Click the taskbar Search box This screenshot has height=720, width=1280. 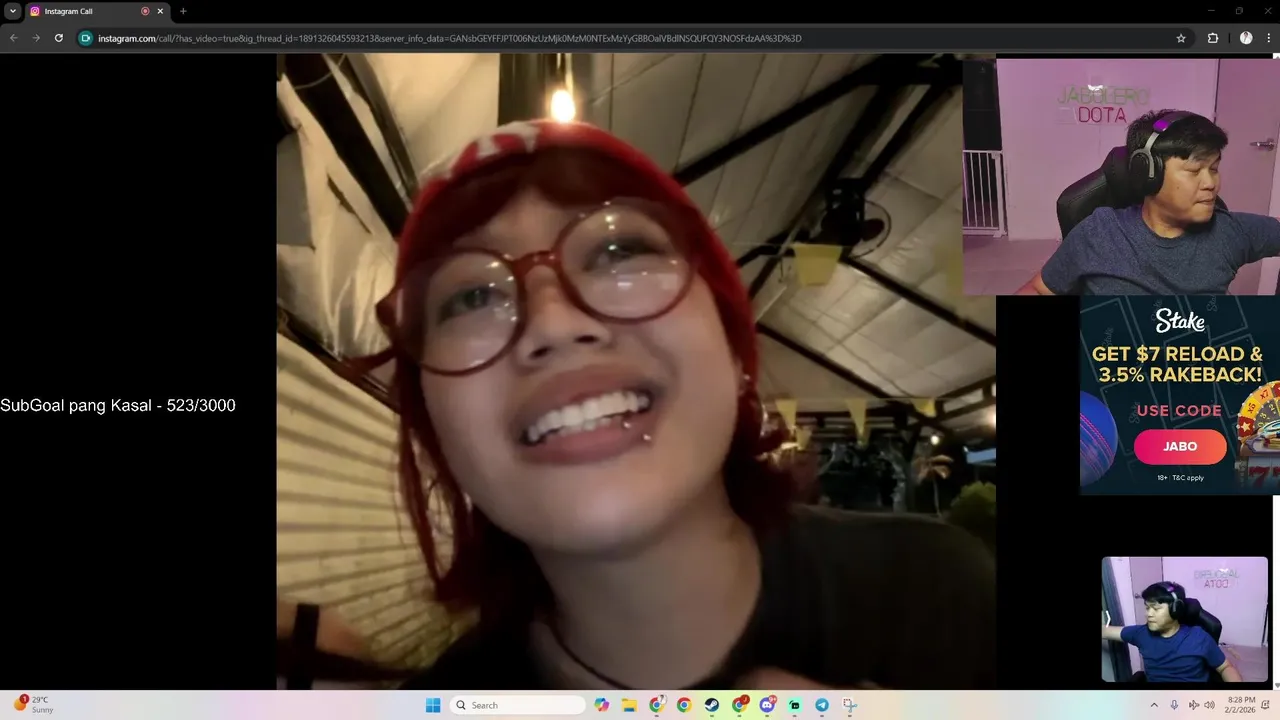coord(517,705)
